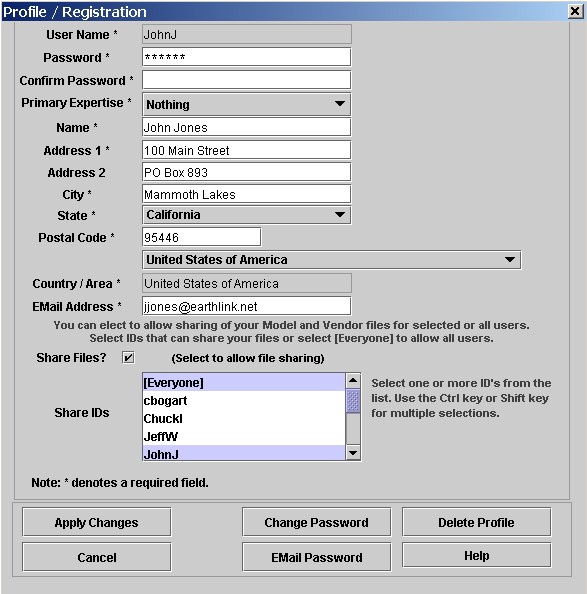Expand the State dropdown showing California
The height and width of the screenshot is (594, 587).
pos(247,215)
